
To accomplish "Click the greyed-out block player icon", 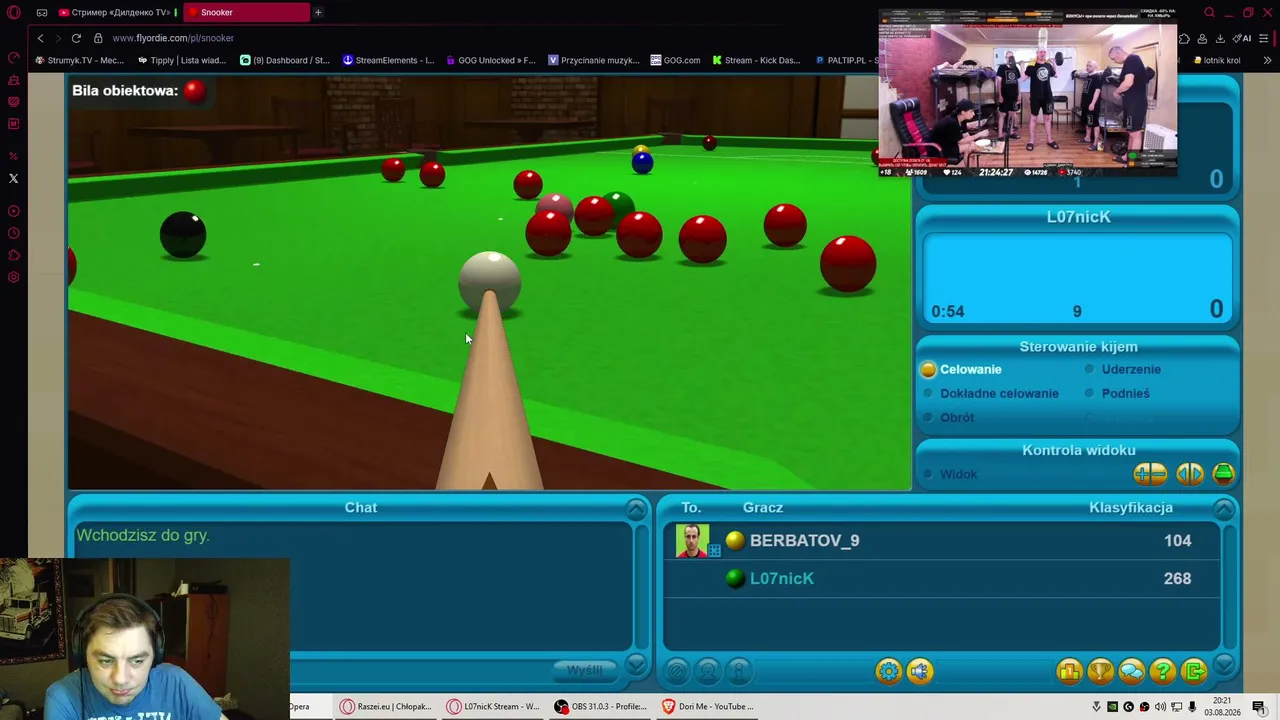I will pyautogui.click(x=677, y=671).
